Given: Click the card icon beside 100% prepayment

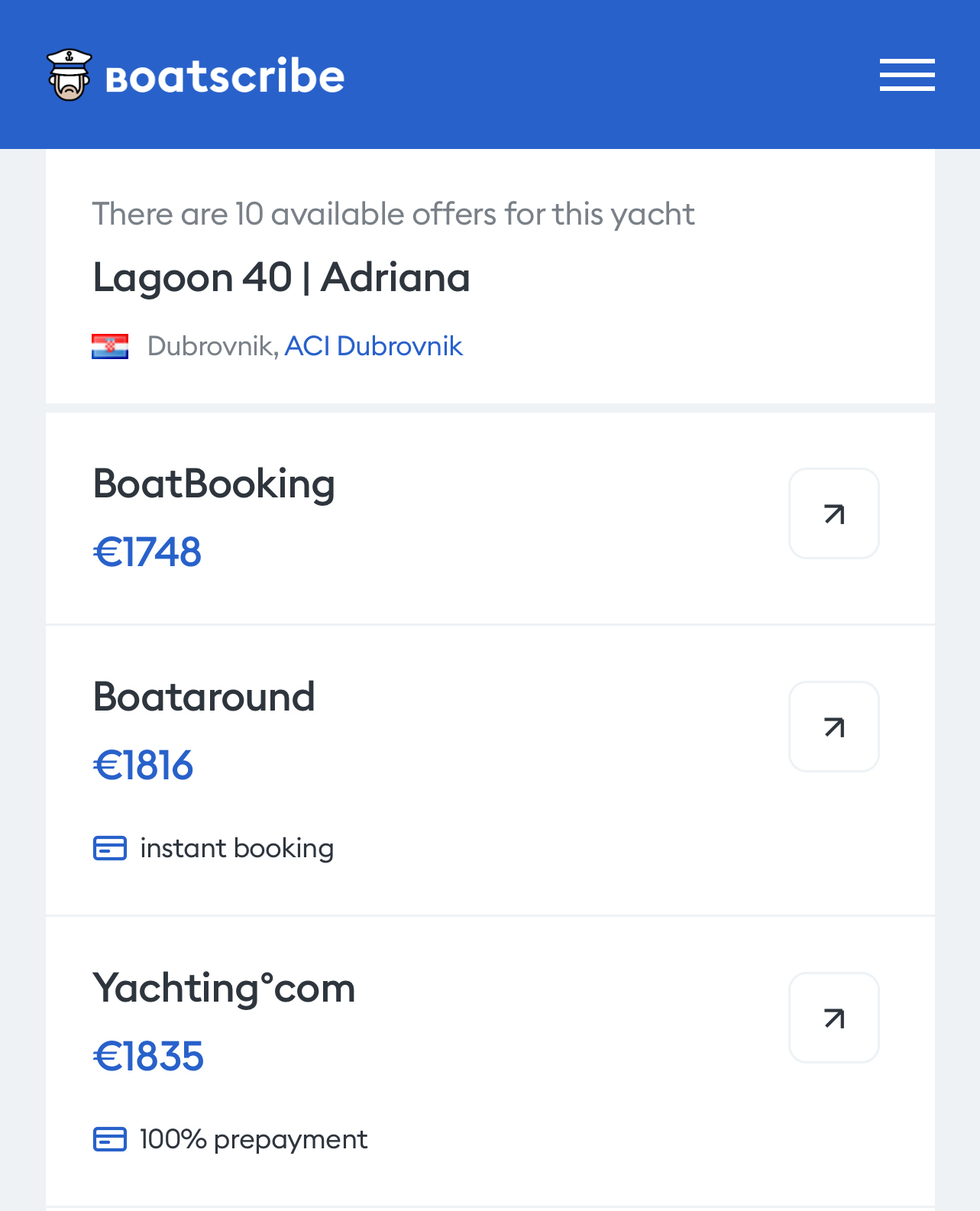Looking at the screenshot, I should pyautogui.click(x=110, y=1139).
